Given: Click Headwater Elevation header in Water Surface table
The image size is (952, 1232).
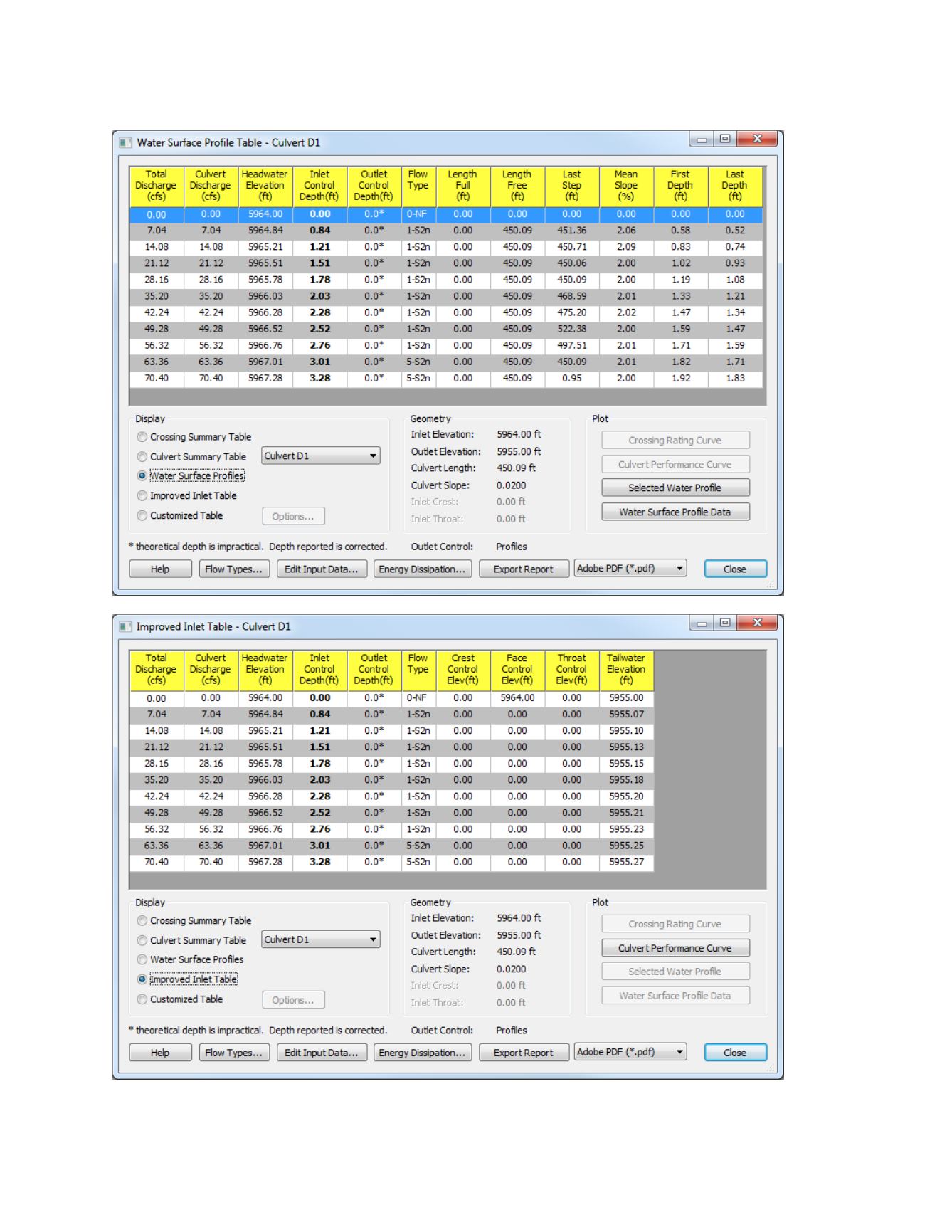Looking at the screenshot, I should pos(265,186).
